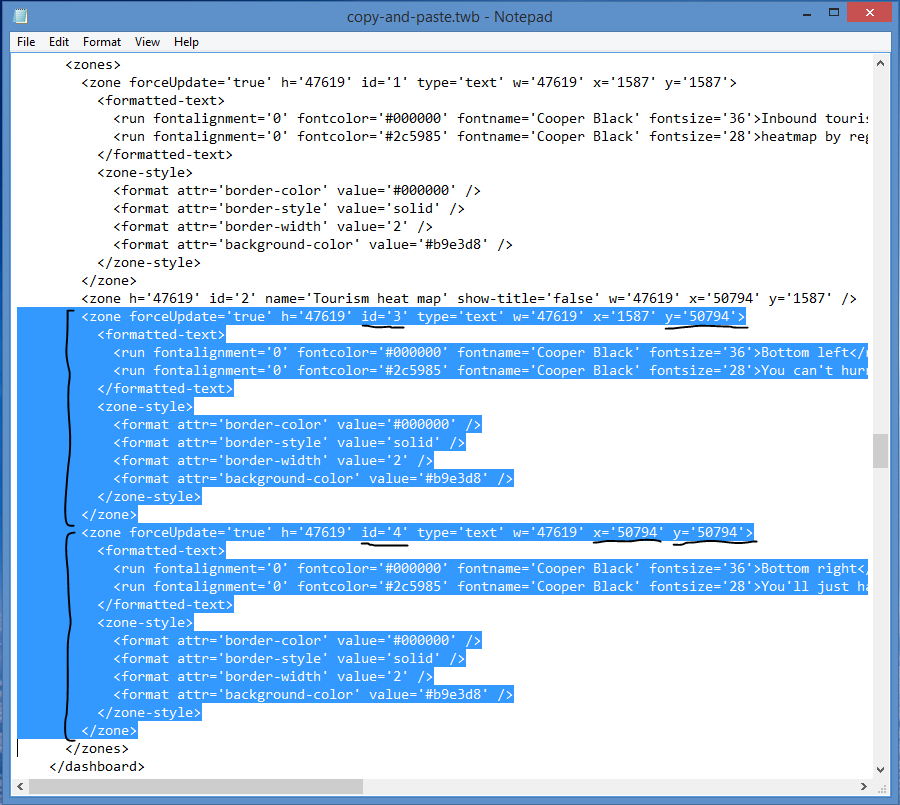The width and height of the screenshot is (900, 805).
Task: Click the underlined id='4' attribute
Action: click(385, 532)
